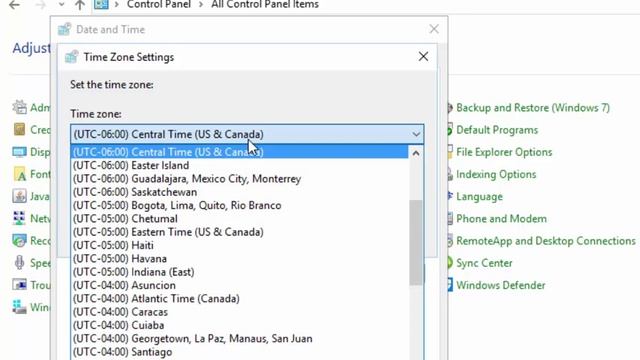Select (UTC-04:00) Caracas
Image resolution: width=640 pixels, height=360 pixels.
pos(240,312)
